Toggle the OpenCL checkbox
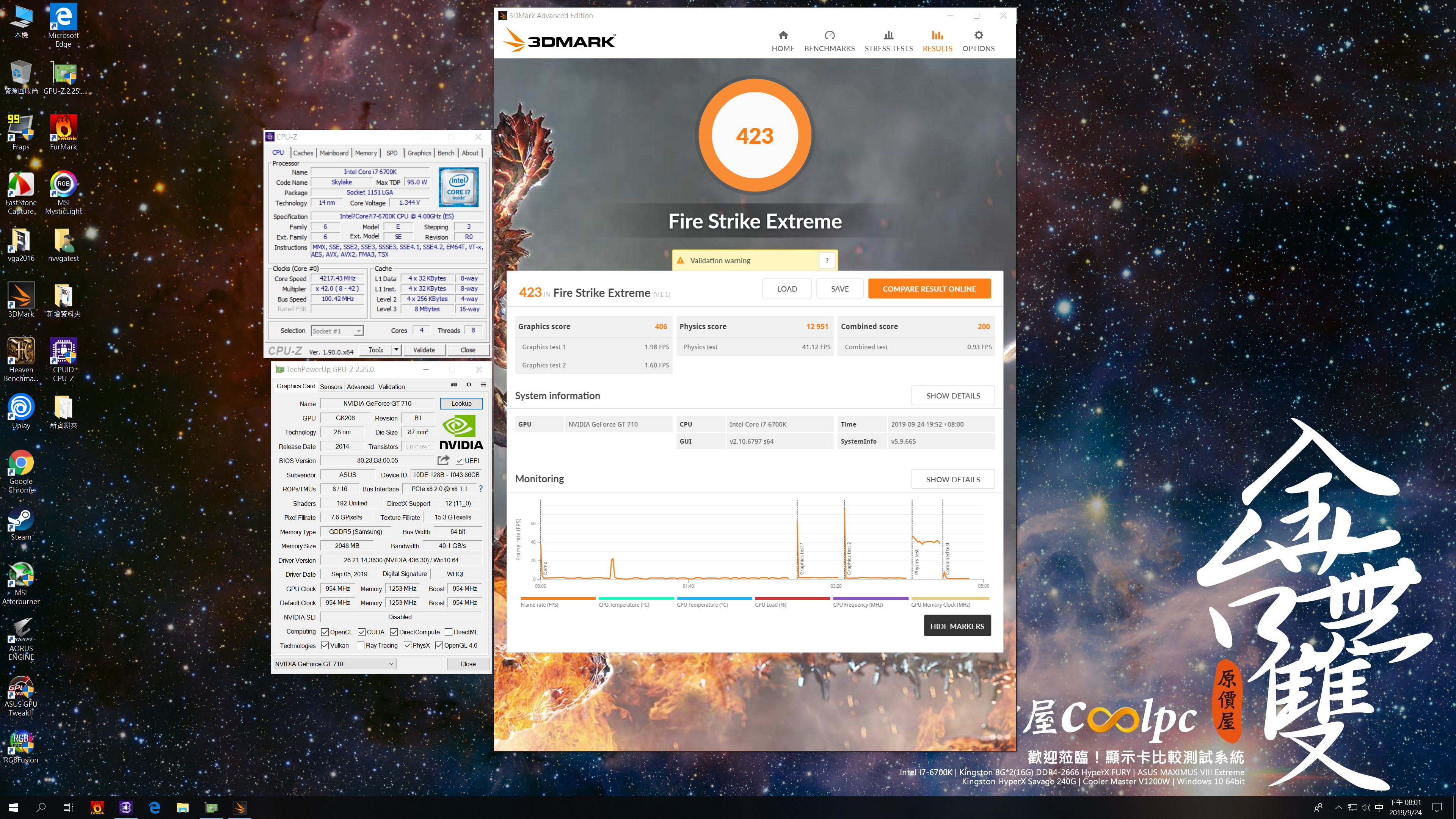 pos(325,632)
